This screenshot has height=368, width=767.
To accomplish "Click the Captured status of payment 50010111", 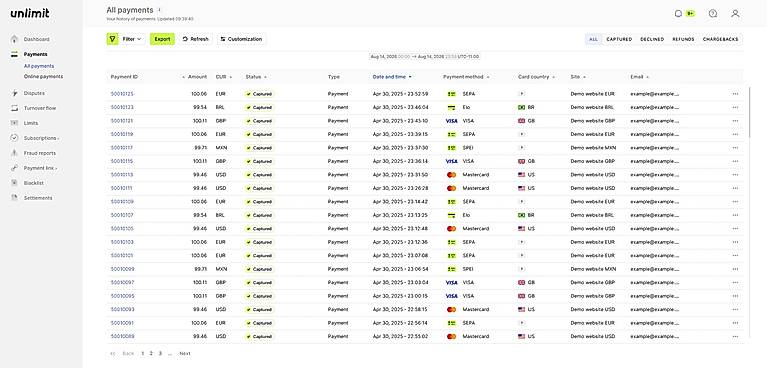I will (260, 188).
